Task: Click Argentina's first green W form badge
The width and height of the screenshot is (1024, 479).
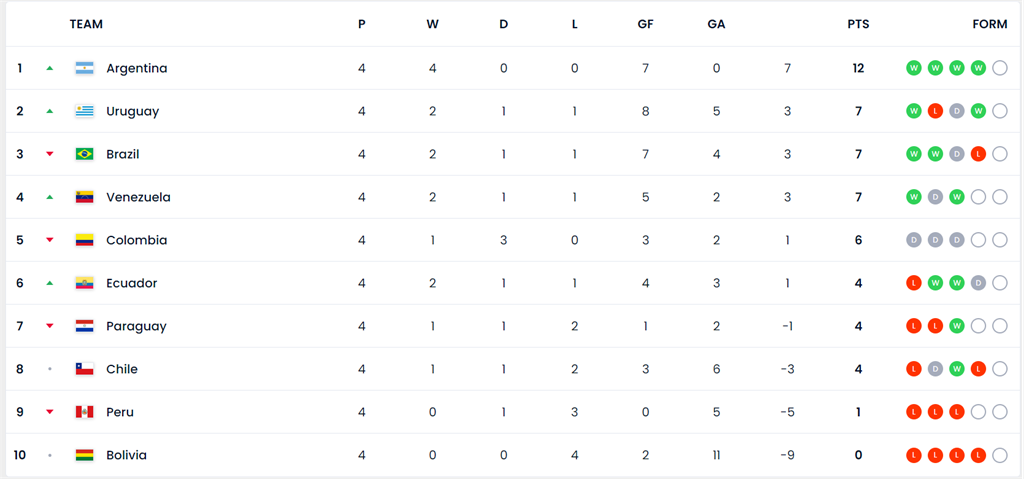Action: [913, 68]
